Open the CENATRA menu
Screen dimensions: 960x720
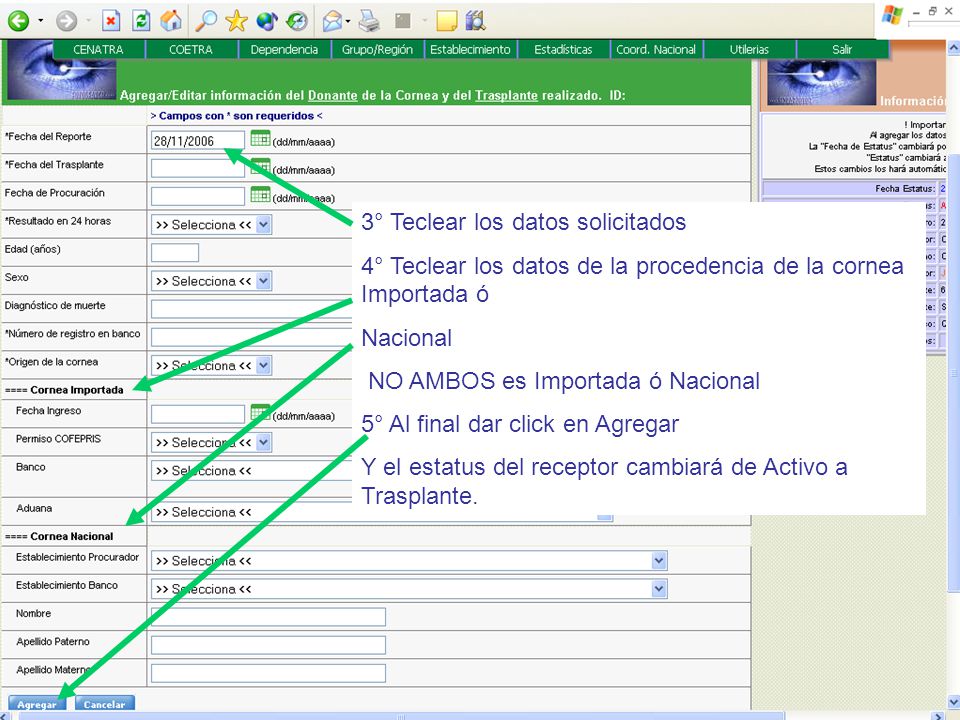pos(99,50)
